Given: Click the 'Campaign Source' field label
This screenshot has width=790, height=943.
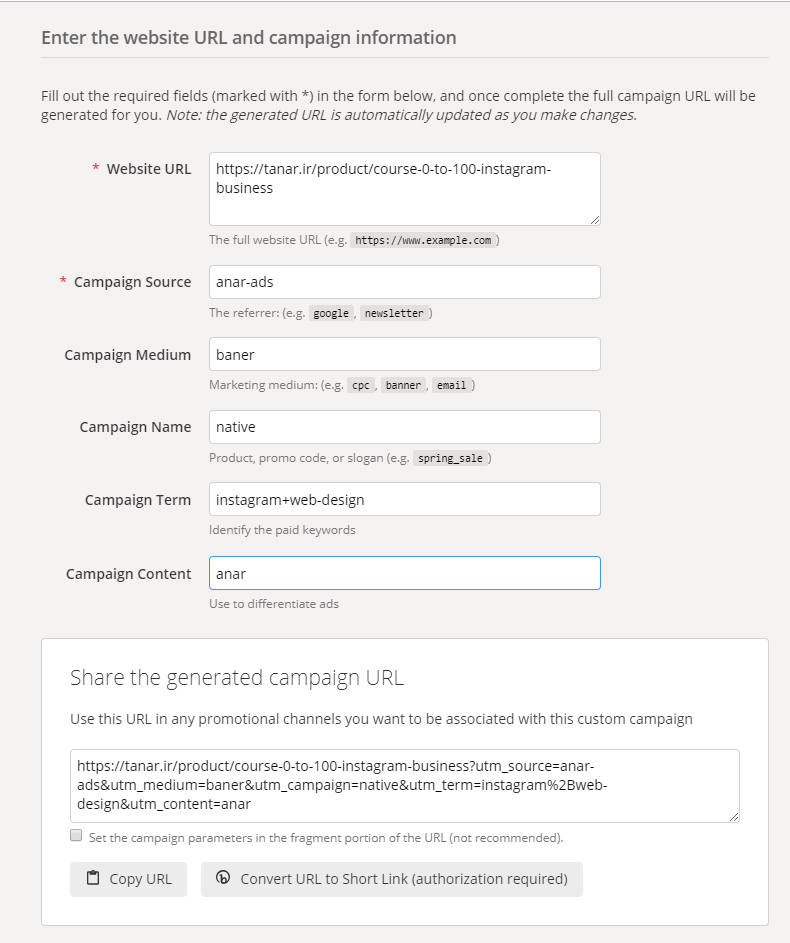Looking at the screenshot, I should [x=132, y=282].
